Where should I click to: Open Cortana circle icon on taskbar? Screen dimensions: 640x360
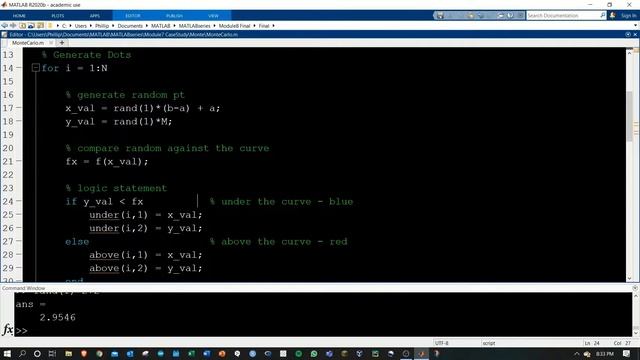pos(37,353)
